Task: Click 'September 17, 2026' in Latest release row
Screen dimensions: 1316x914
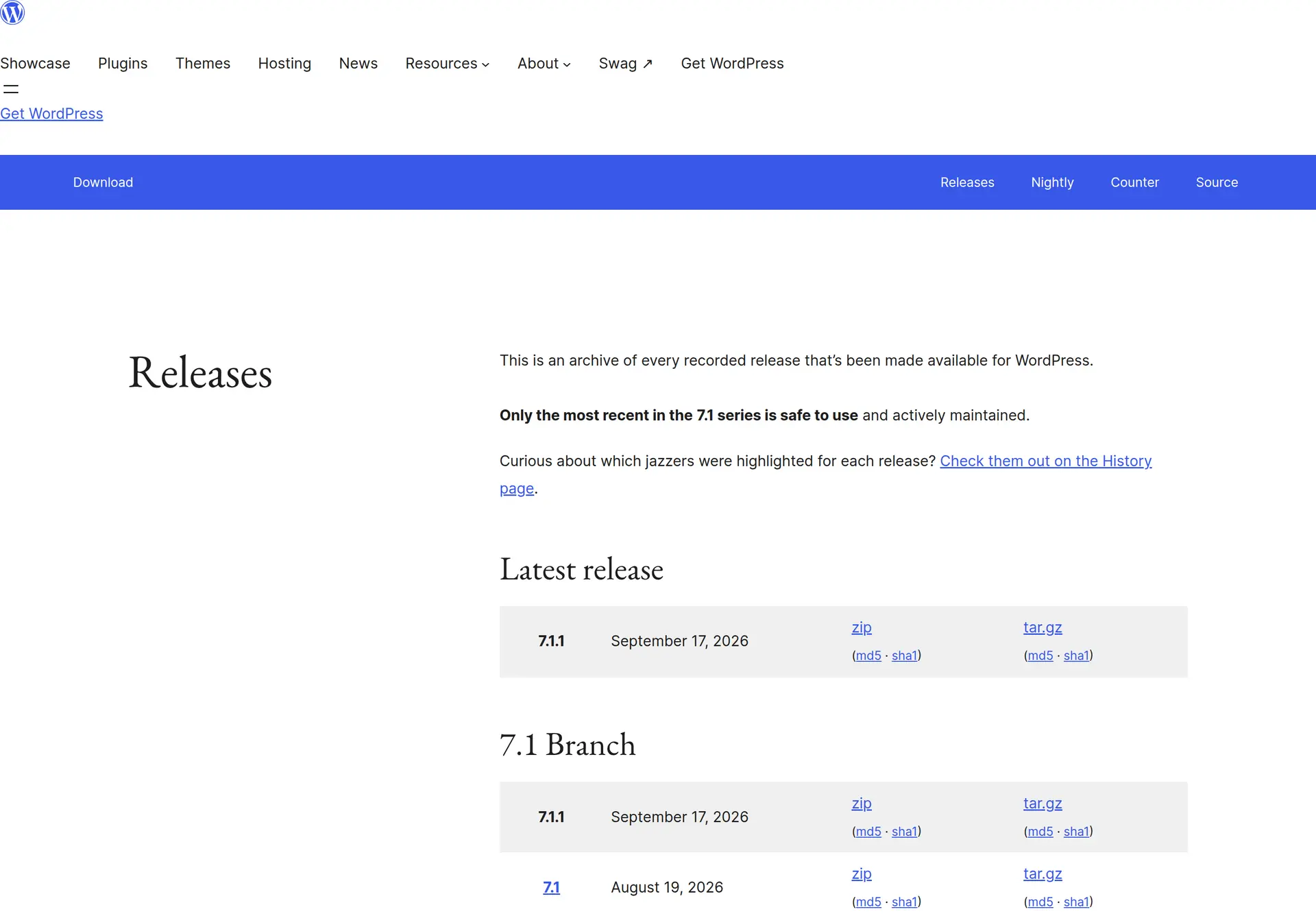Action: [679, 641]
